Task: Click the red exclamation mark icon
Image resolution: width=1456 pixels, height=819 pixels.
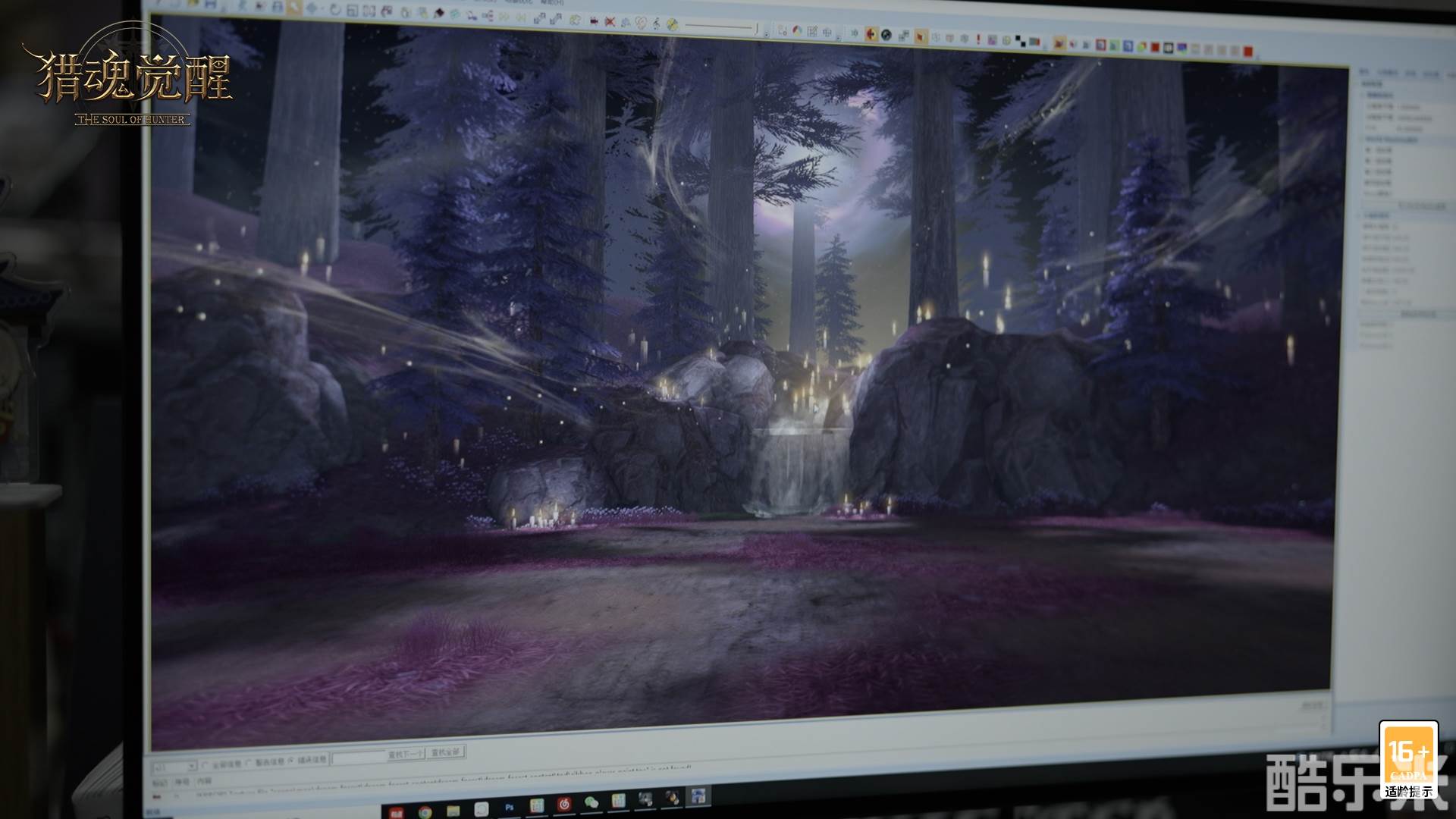Action: coord(978,39)
